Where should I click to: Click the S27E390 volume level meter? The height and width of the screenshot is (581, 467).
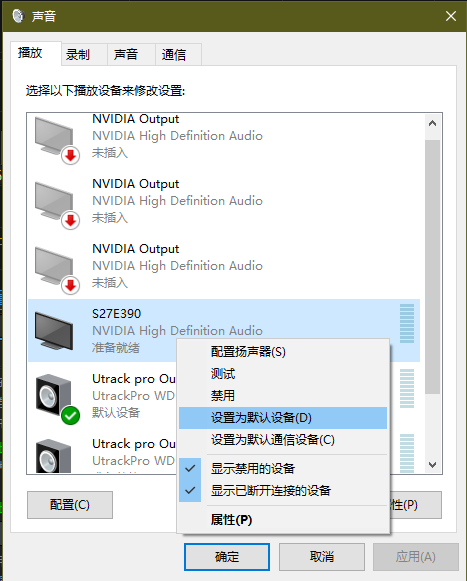coord(407,323)
